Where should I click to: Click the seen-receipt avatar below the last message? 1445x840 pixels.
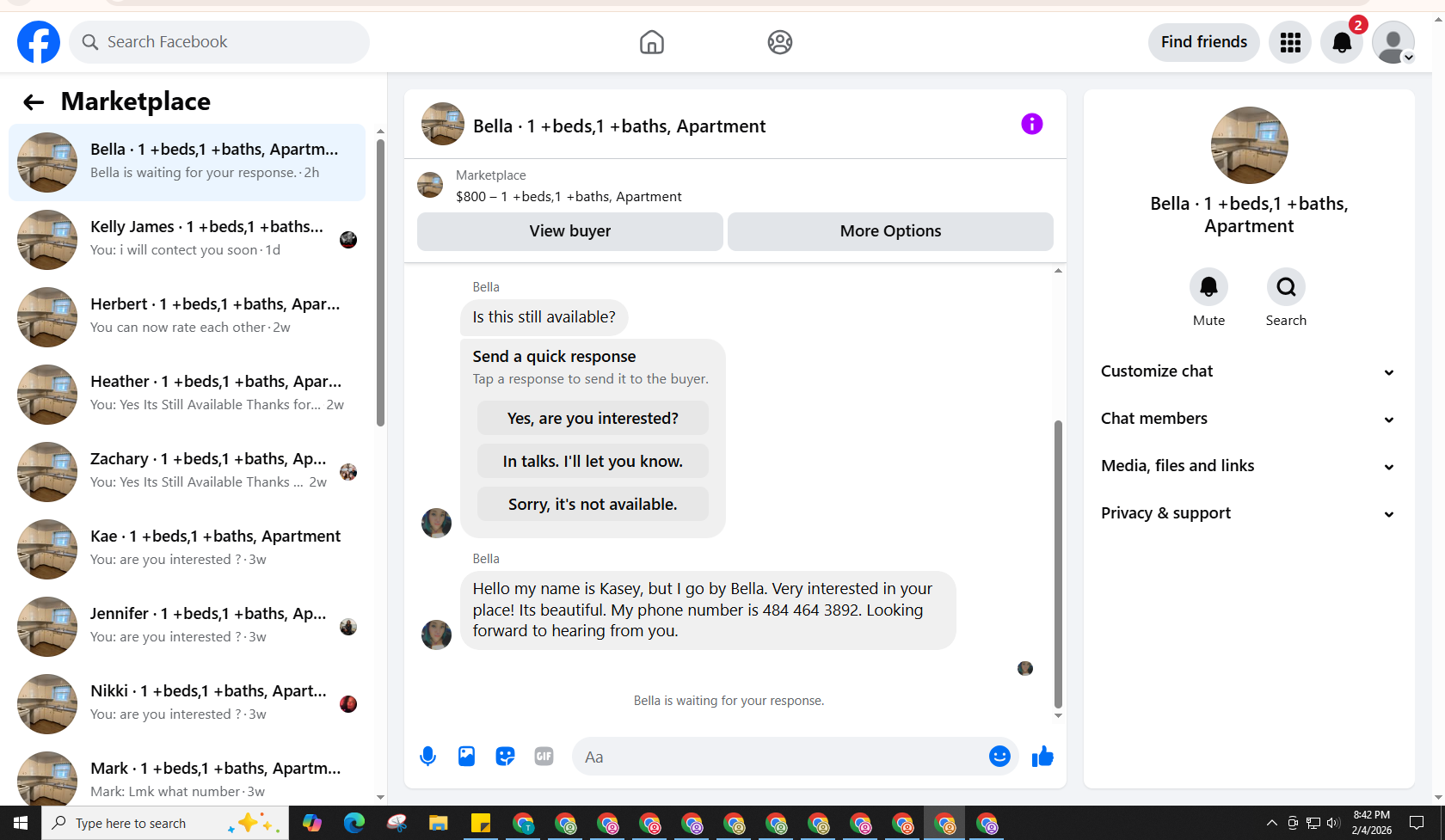point(1025,668)
